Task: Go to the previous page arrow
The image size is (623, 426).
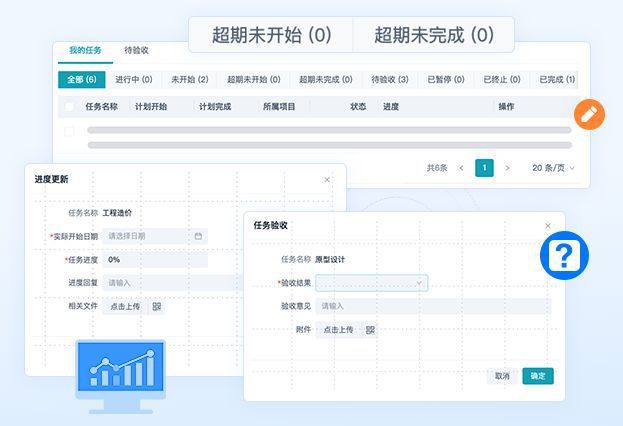Action: 461,168
